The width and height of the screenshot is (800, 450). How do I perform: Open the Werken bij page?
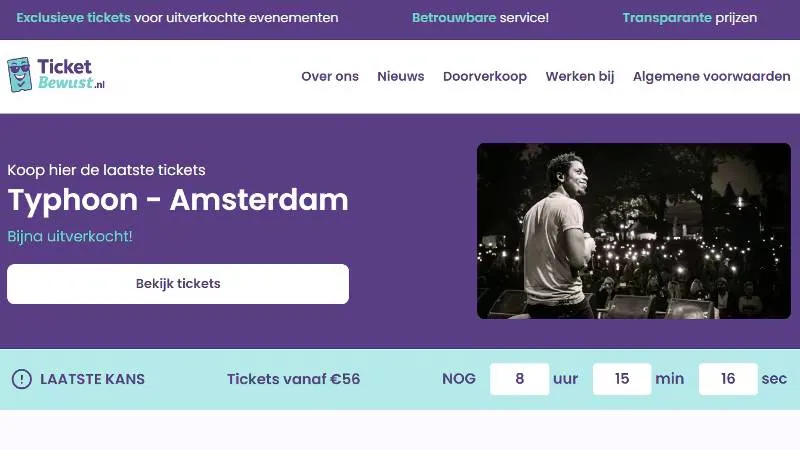click(x=580, y=77)
